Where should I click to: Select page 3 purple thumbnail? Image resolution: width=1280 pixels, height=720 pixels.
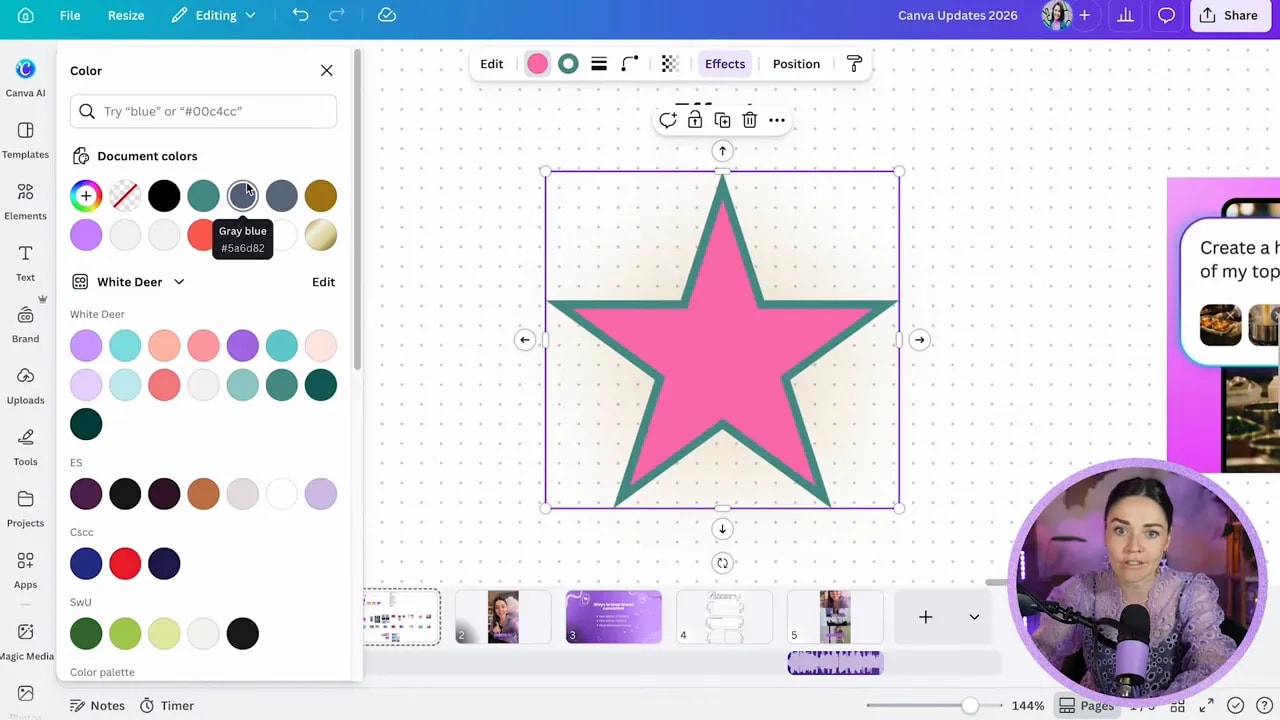[x=613, y=617]
